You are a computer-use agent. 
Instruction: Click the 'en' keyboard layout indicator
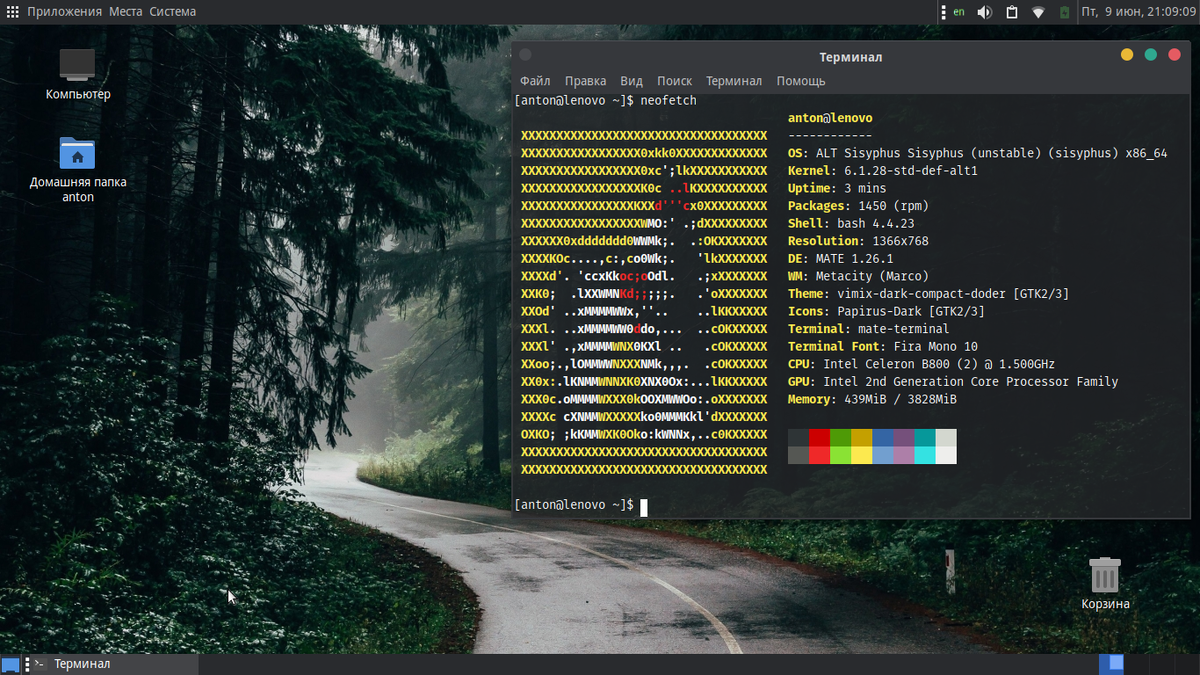[x=959, y=12]
